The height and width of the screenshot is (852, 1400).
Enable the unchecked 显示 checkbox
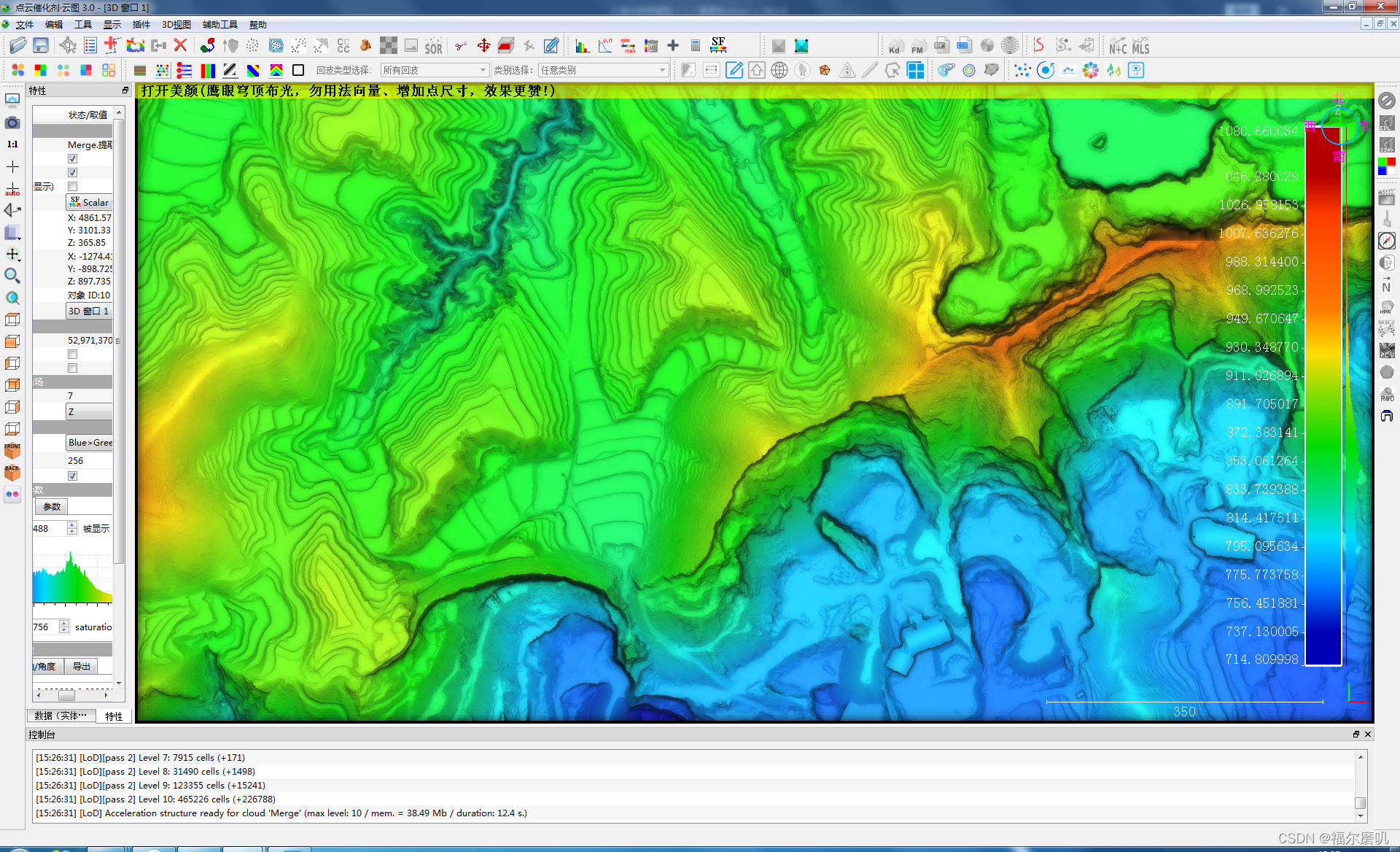click(72, 187)
